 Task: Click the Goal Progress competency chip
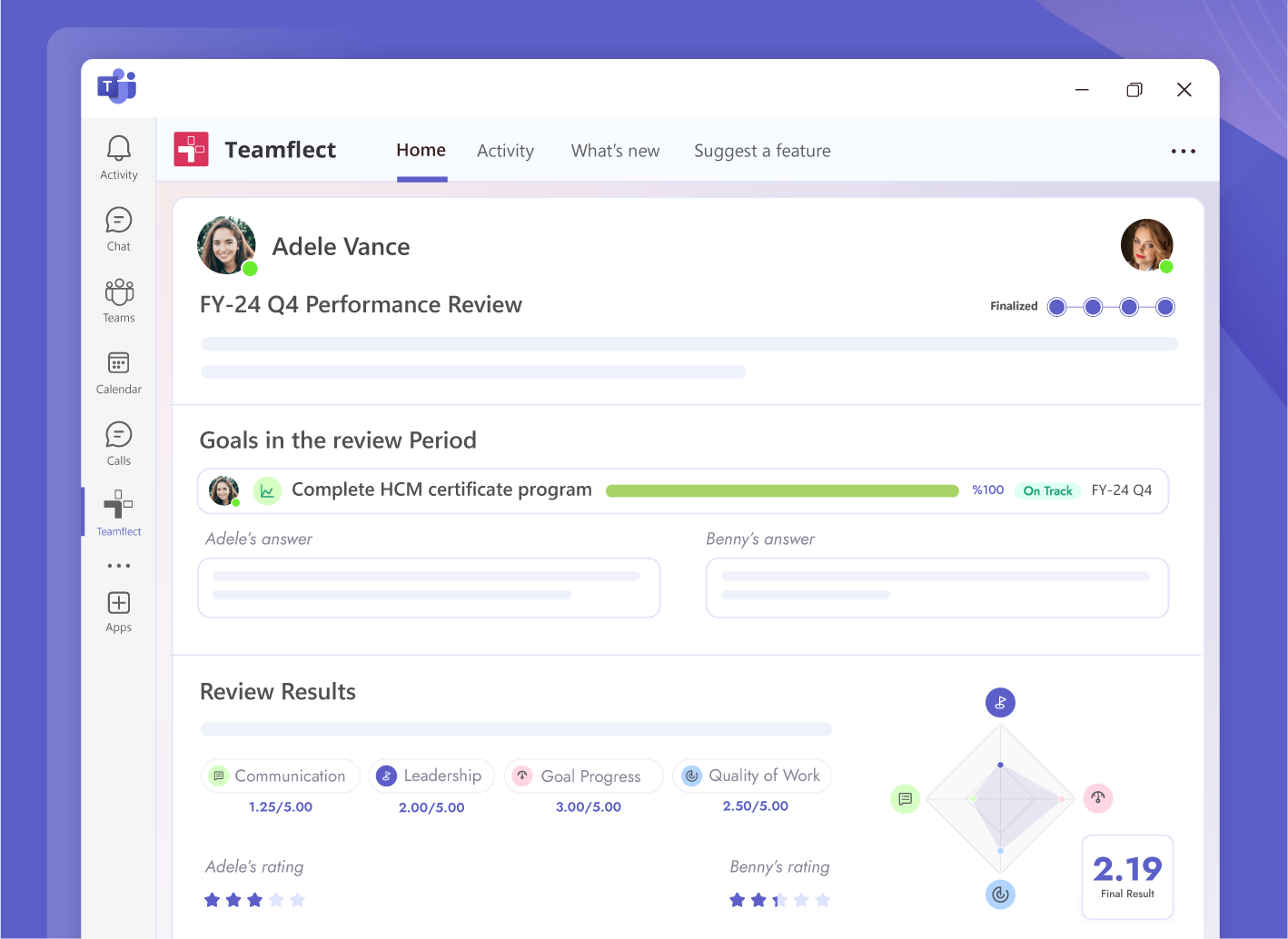(x=584, y=776)
